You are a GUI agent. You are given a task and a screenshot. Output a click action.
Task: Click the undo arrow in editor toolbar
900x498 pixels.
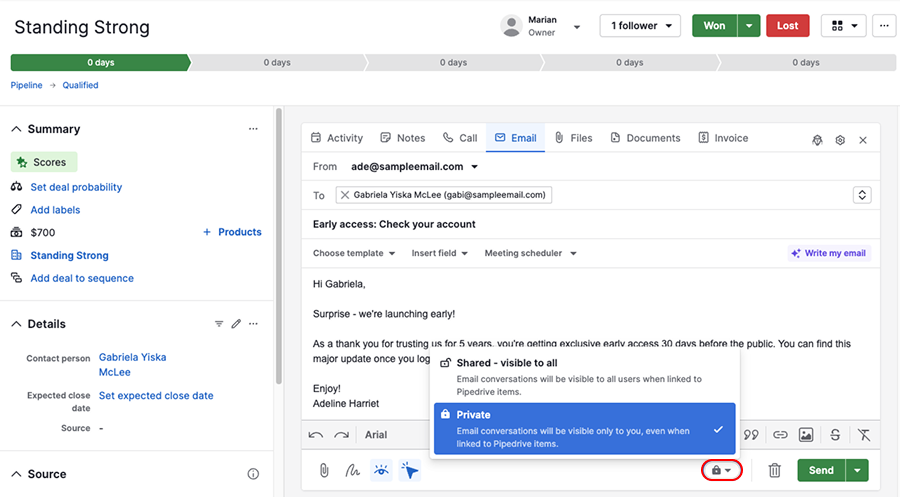click(x=316, y=435)
